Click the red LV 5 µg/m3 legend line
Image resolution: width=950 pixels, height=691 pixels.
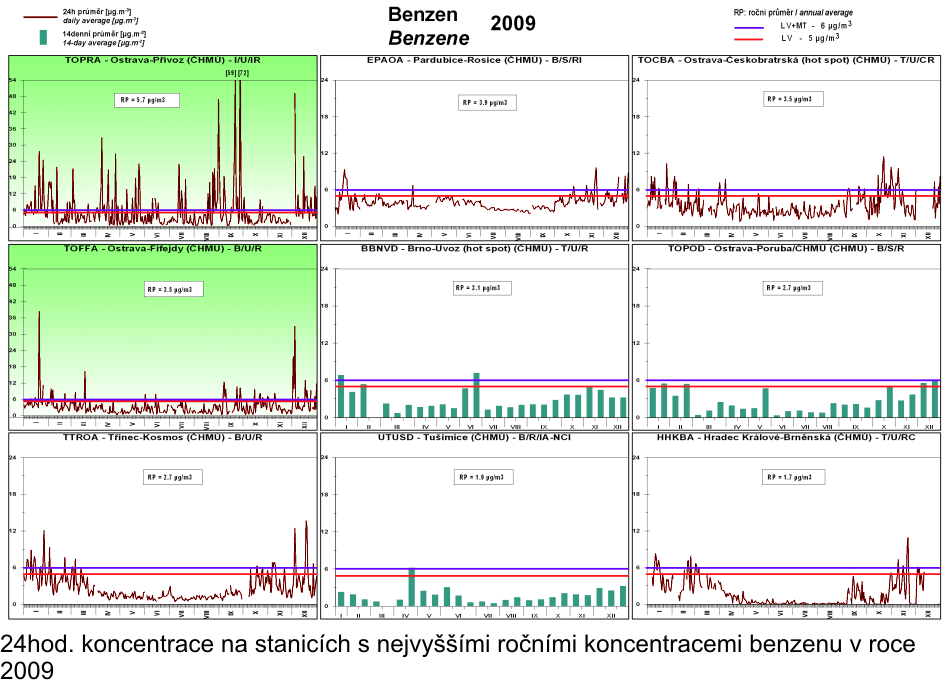pos(753,38)
